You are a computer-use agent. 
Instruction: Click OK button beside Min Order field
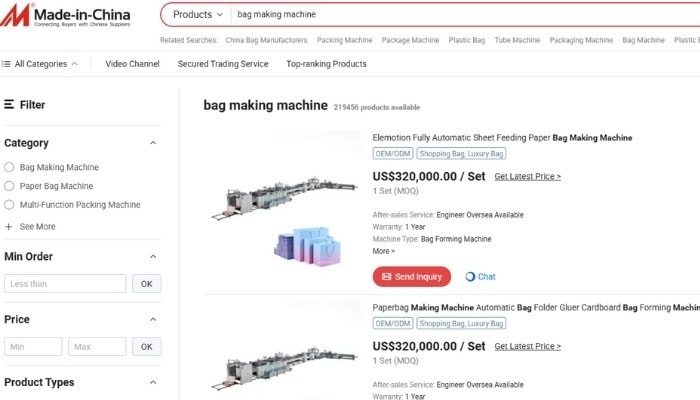[146, 284]
